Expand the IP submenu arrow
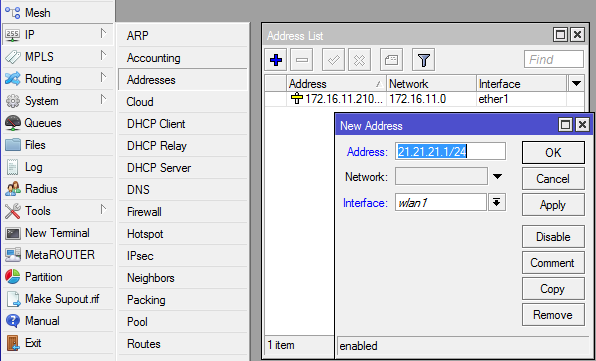596x361 pixels. (103, 33)
